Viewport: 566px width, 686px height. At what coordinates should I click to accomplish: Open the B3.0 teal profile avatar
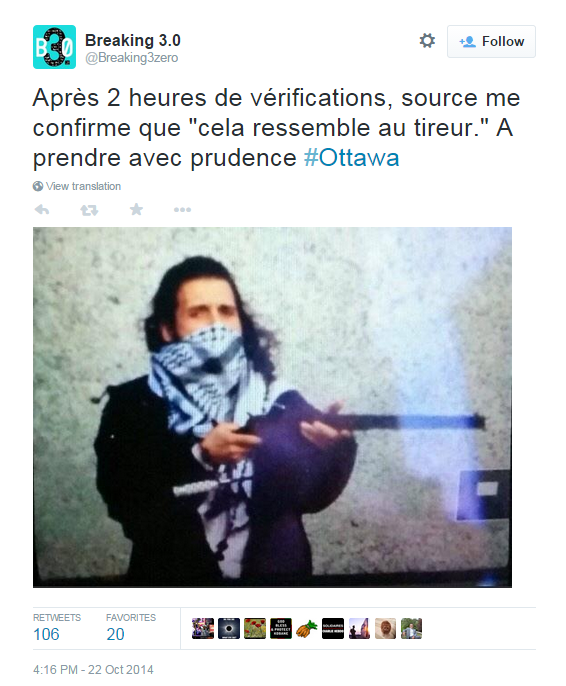point(54,47)
